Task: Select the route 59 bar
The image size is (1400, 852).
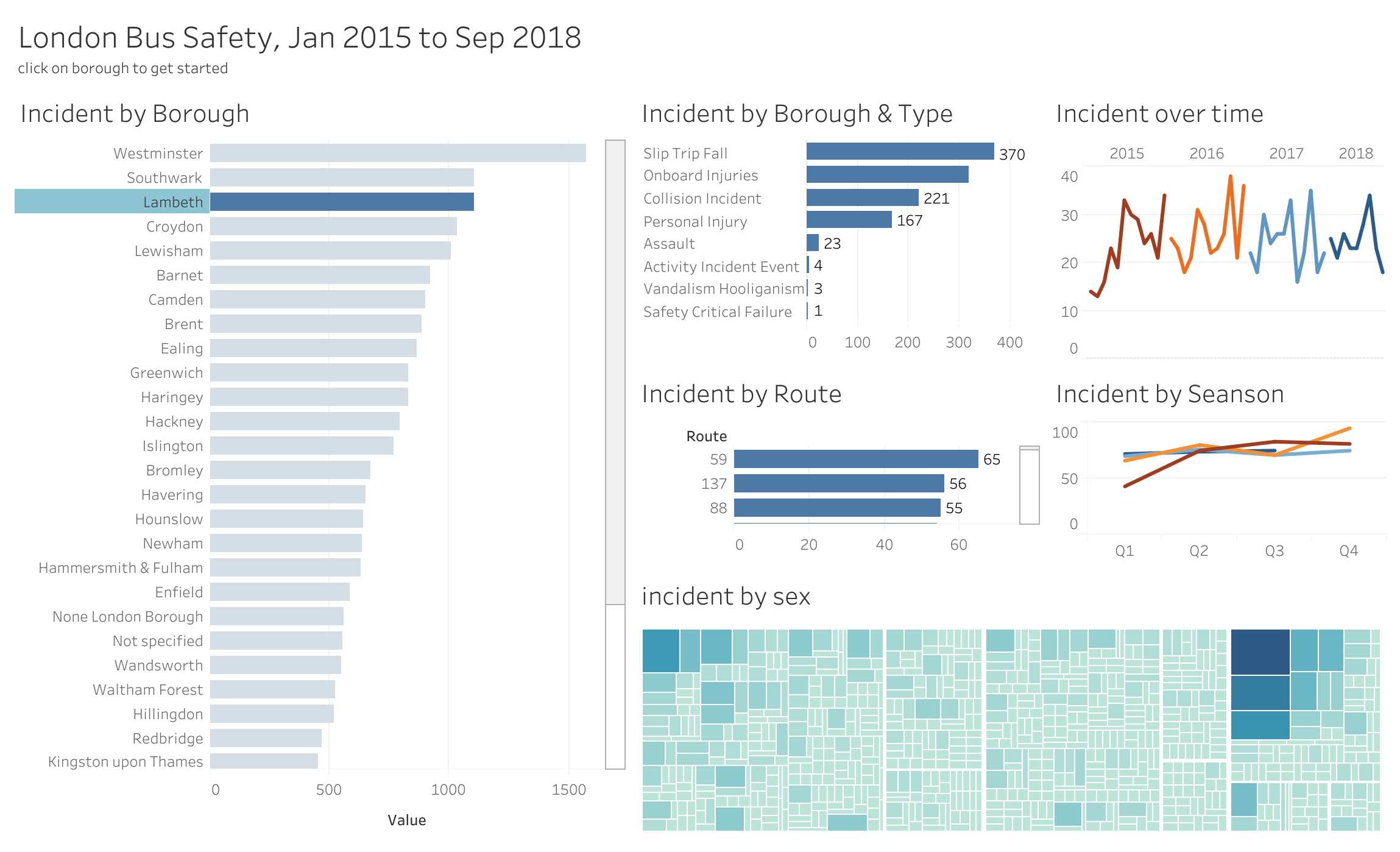Action: pyautogui.click(x=856, y=459)
